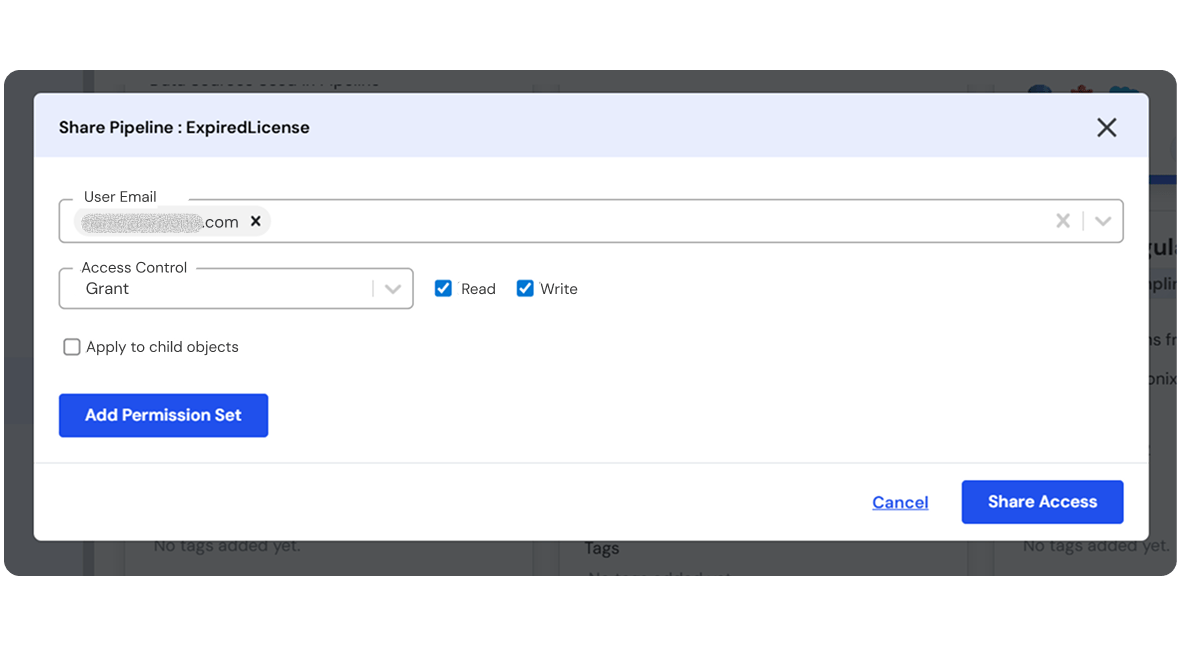Click the Cancel link
The image size is (1182, 645).
click(900, 502)
